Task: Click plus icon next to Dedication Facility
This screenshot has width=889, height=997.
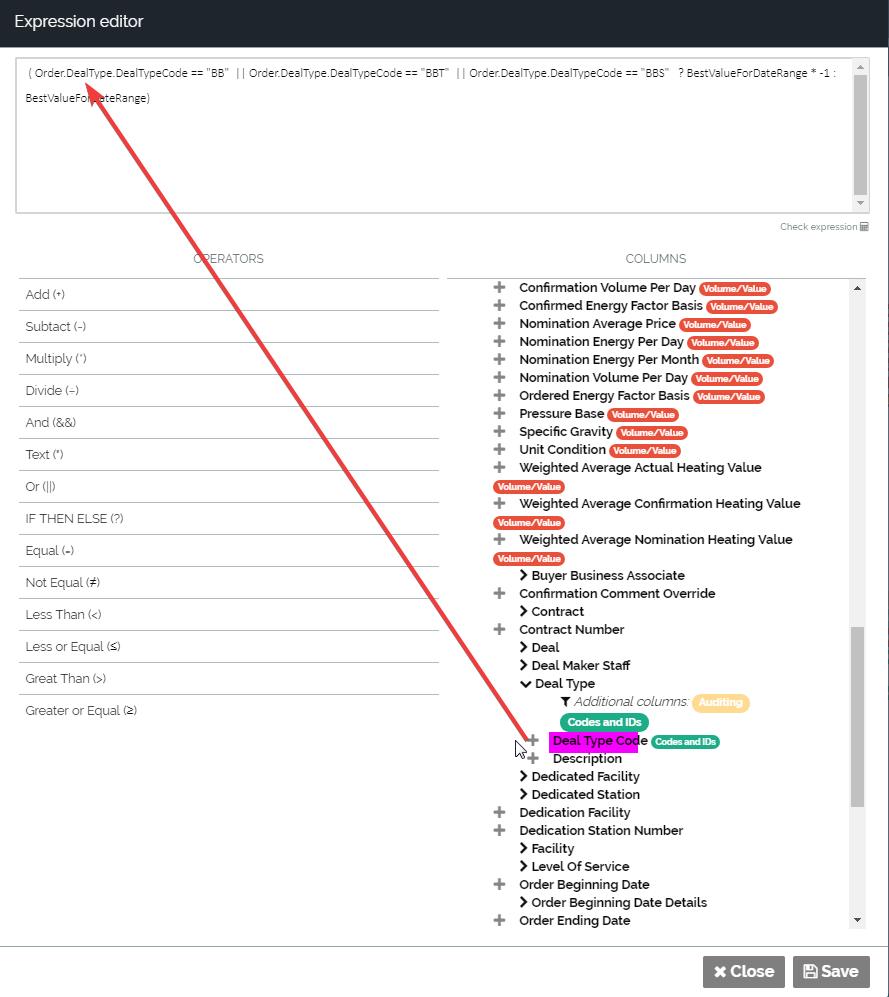Action: click(x=499, y=813)
